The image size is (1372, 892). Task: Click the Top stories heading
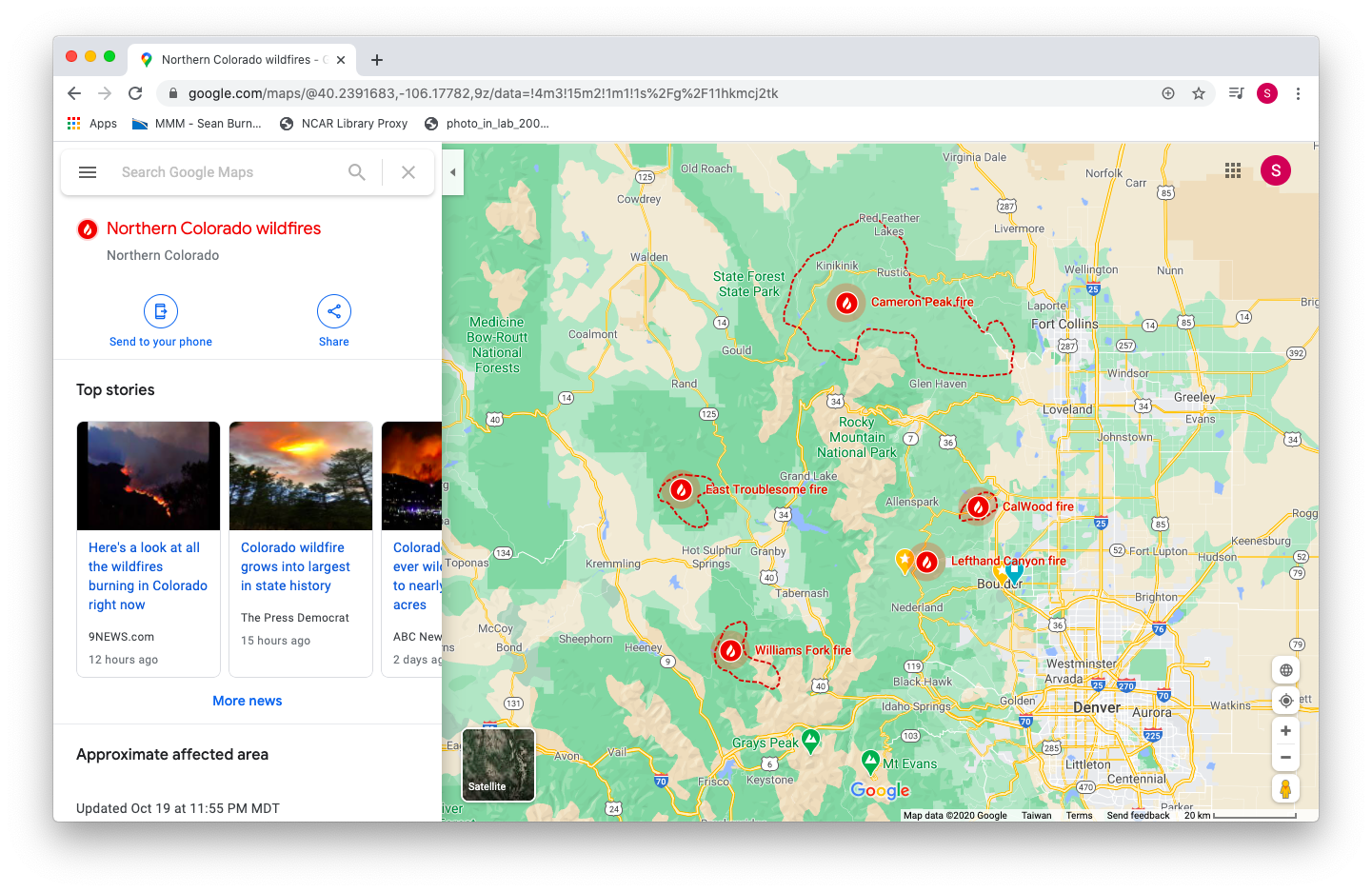click(115, 389)
